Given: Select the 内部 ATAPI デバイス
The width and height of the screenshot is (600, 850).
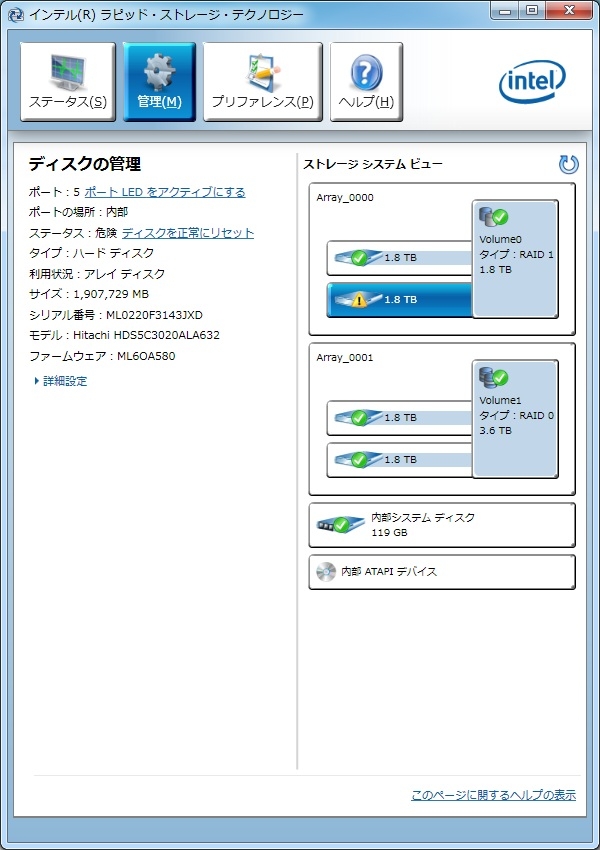Looking at the screenshot, I should click(442, 571).
